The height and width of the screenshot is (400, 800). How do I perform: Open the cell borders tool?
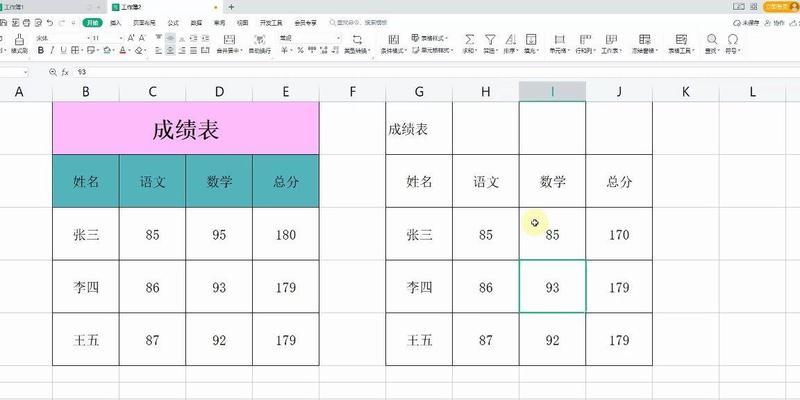[75, 51]
